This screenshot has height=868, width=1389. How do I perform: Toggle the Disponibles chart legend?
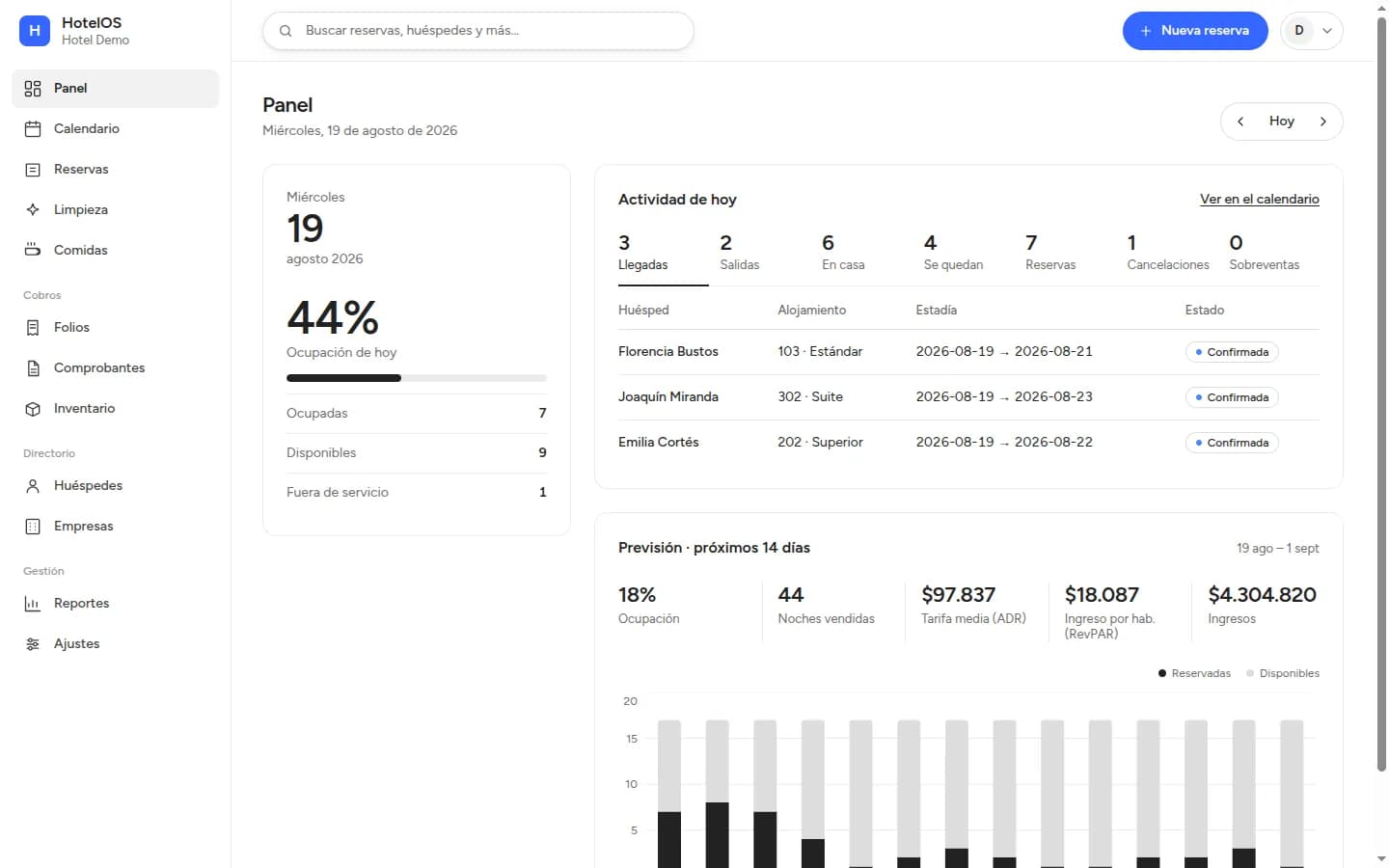(1283, 673)
